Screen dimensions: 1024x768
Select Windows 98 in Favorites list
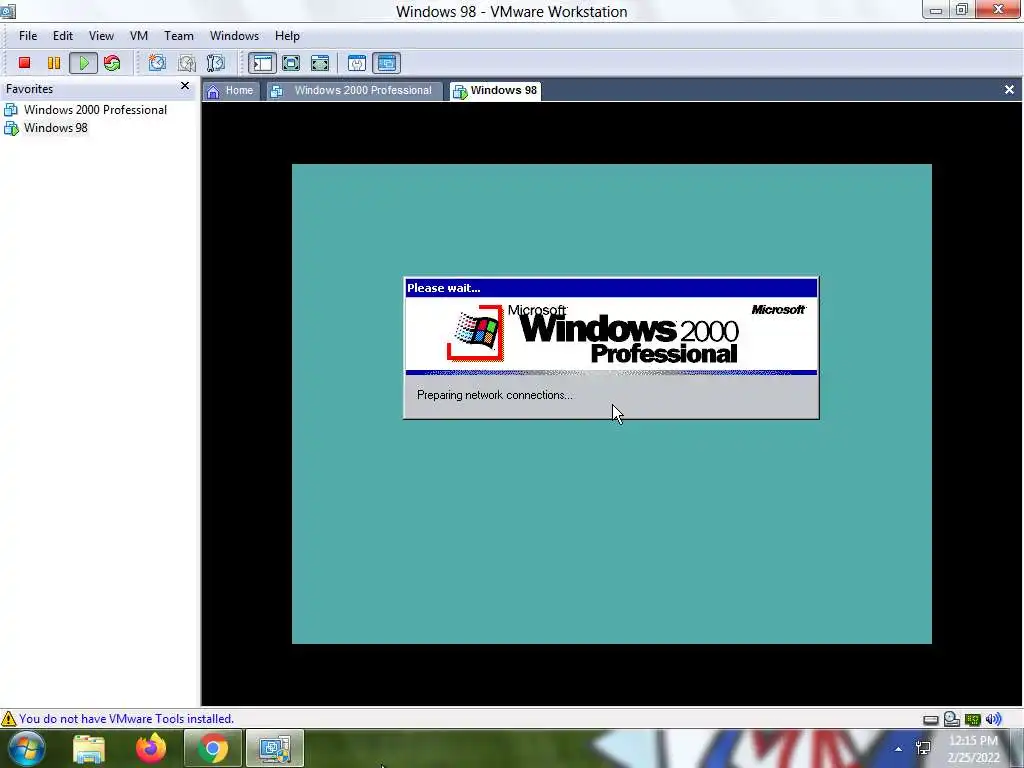46,128
